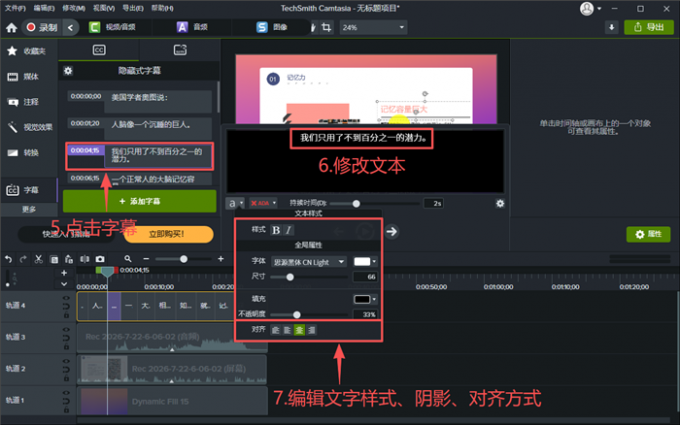Add a new track with plus icon
This screenshot has width=680, height=425.
[x=64, y=273]
